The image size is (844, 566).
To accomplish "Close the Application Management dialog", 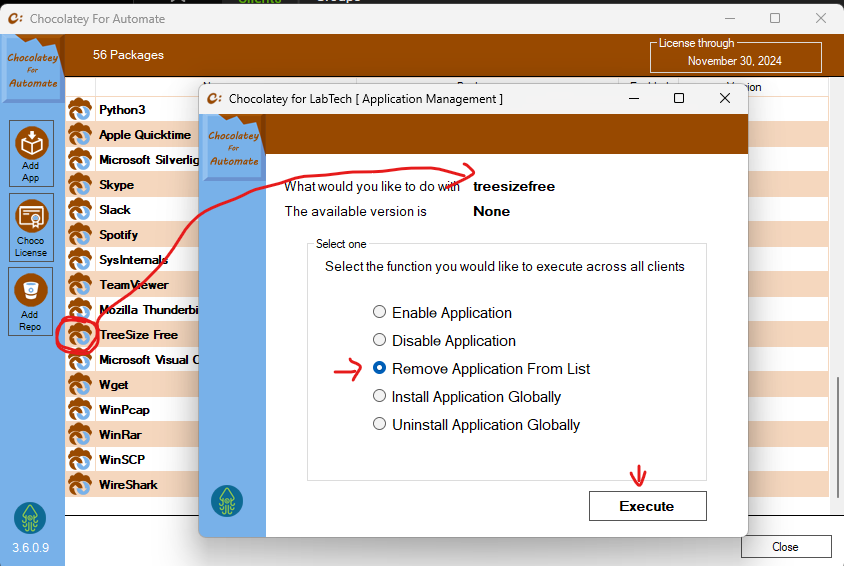I will pos(725,98).
